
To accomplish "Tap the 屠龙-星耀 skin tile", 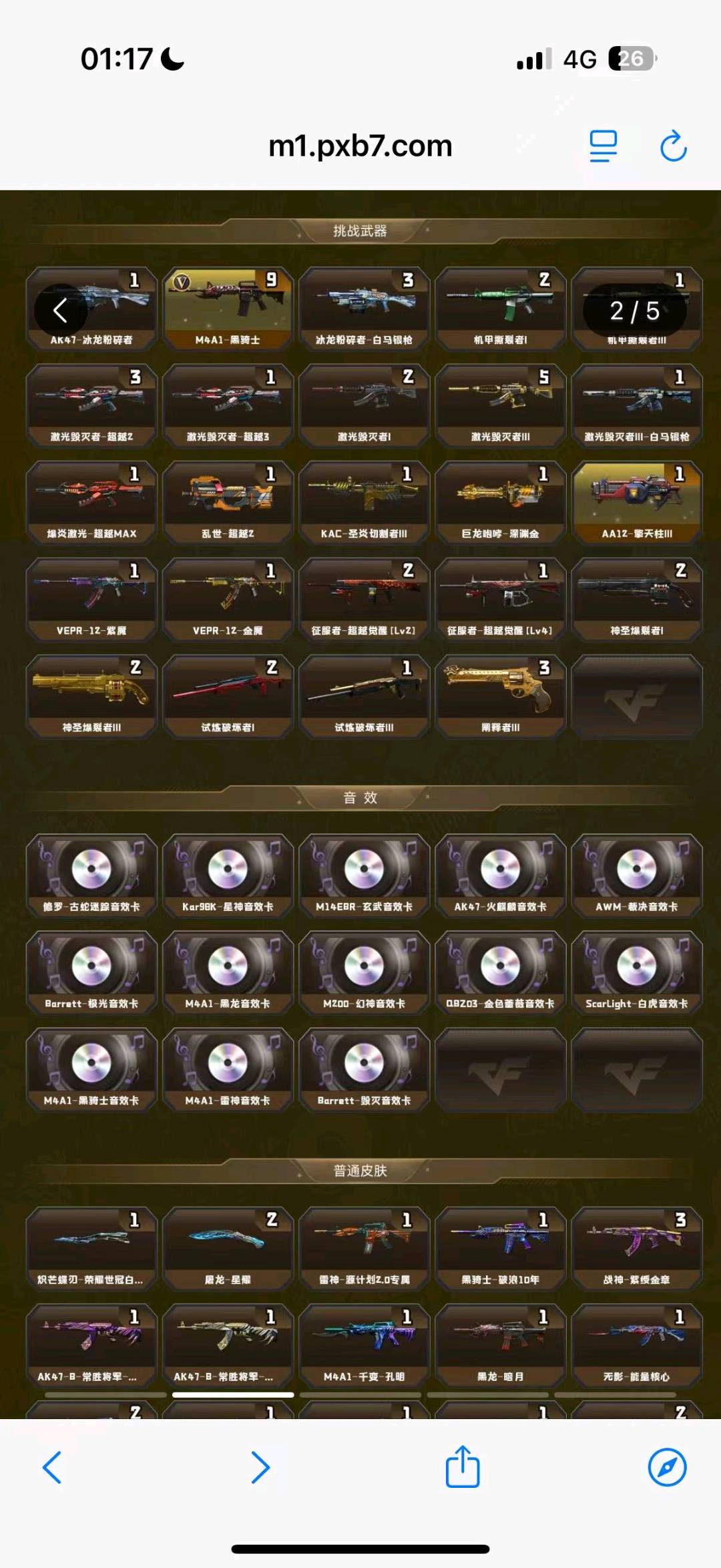I will 228,1248.
